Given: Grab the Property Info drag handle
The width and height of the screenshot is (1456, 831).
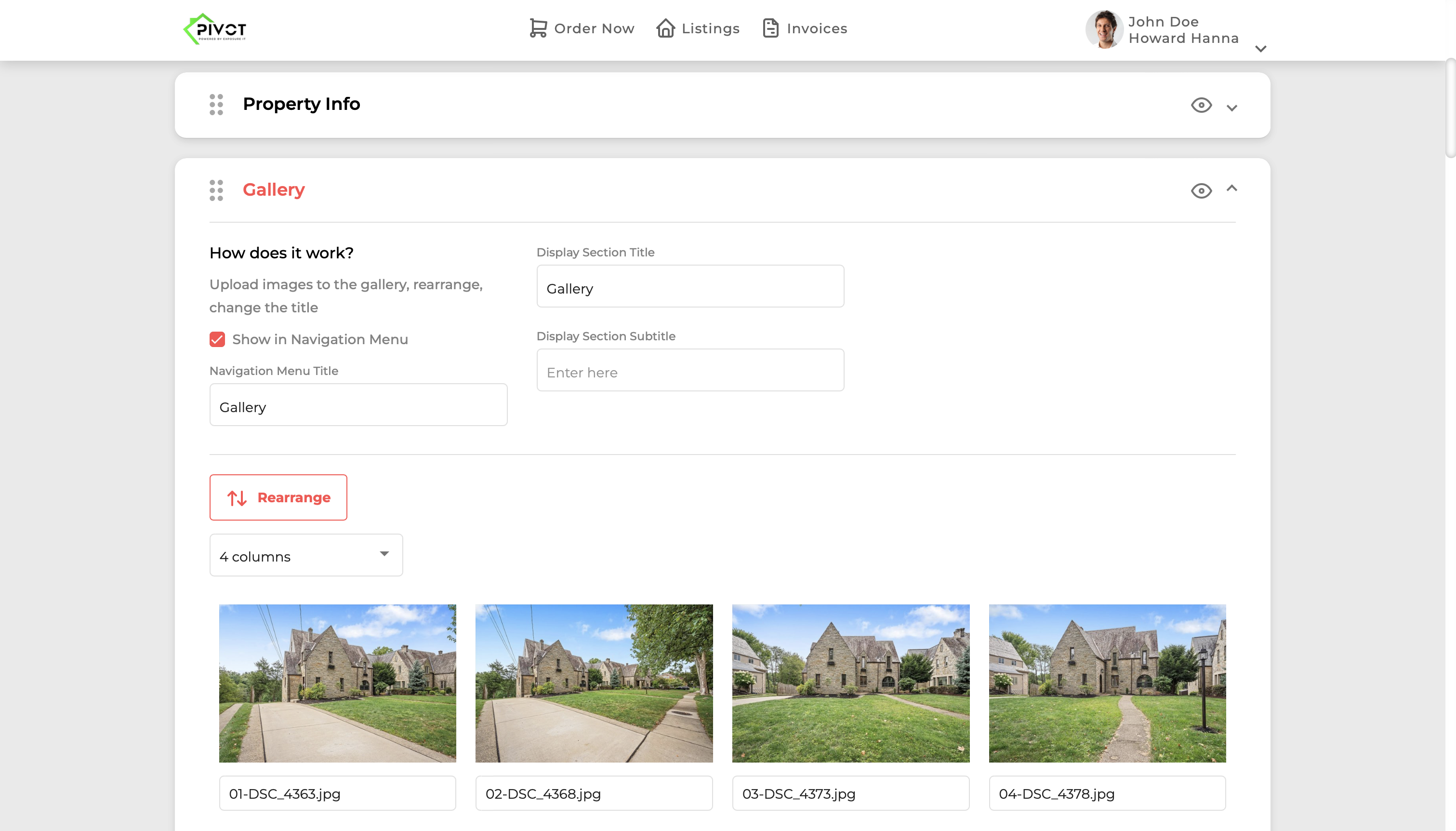Looking at the screenshot, I should (x=216, y=105).
